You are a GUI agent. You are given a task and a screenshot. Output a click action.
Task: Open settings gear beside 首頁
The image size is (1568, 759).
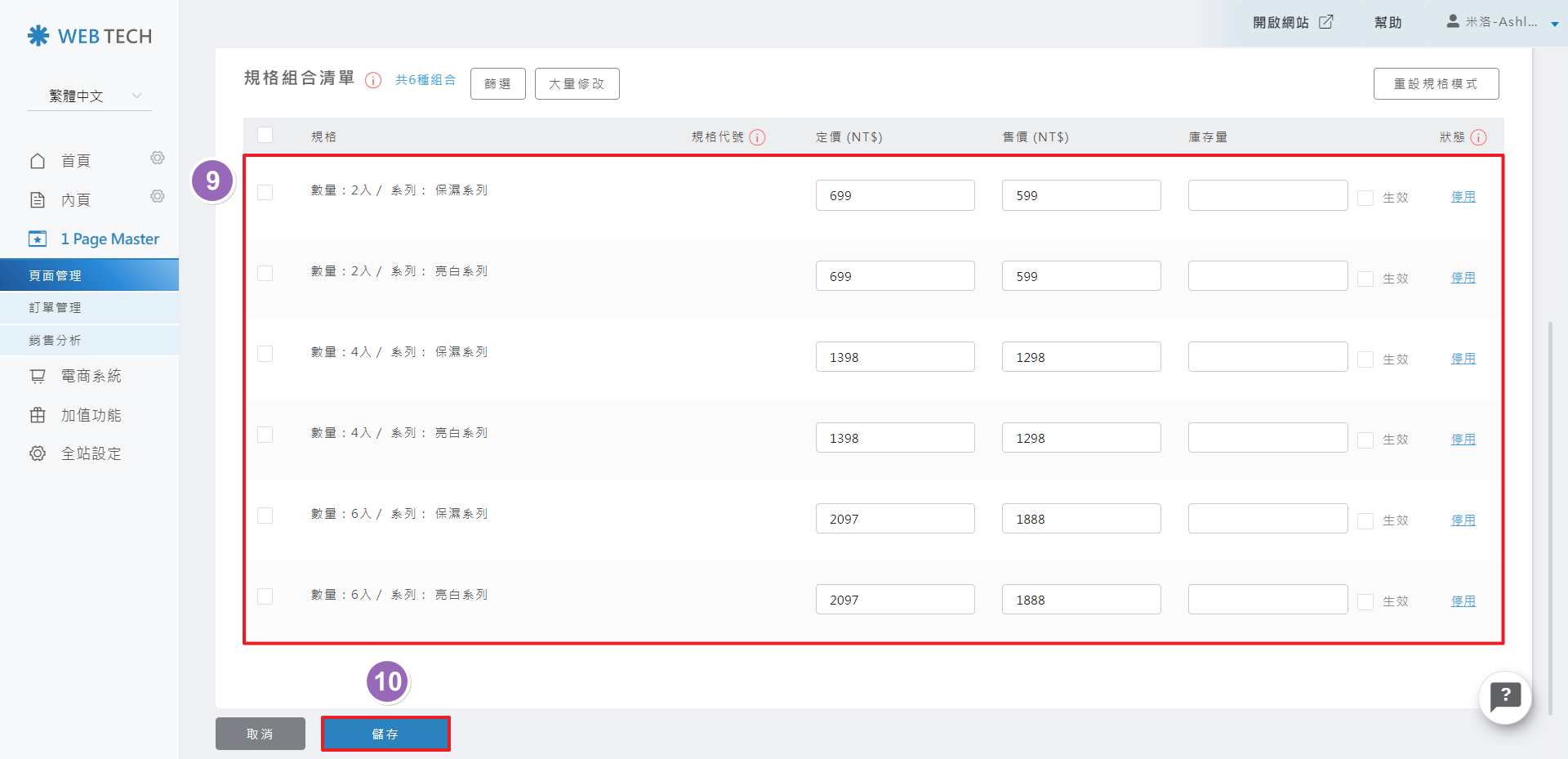tap(158, 158)
